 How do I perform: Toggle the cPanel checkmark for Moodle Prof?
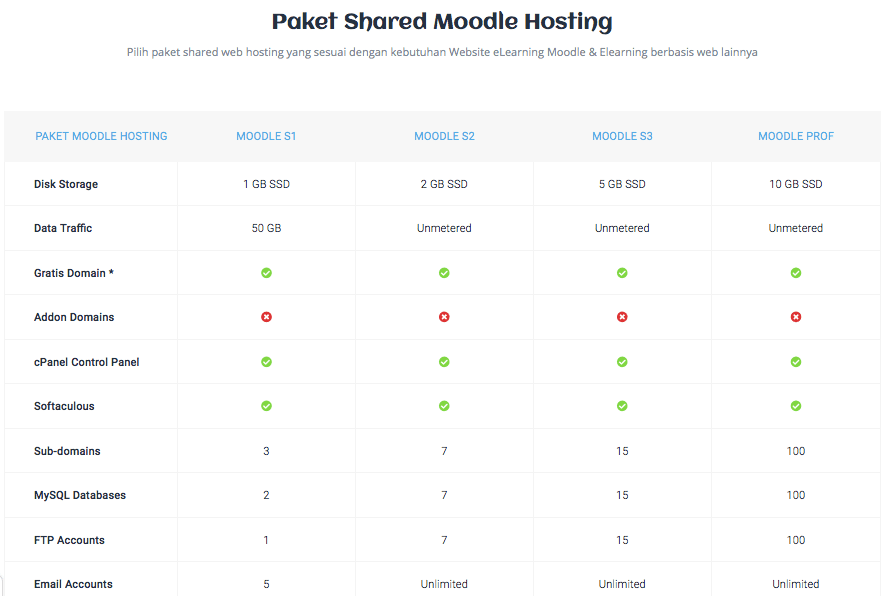796,361
